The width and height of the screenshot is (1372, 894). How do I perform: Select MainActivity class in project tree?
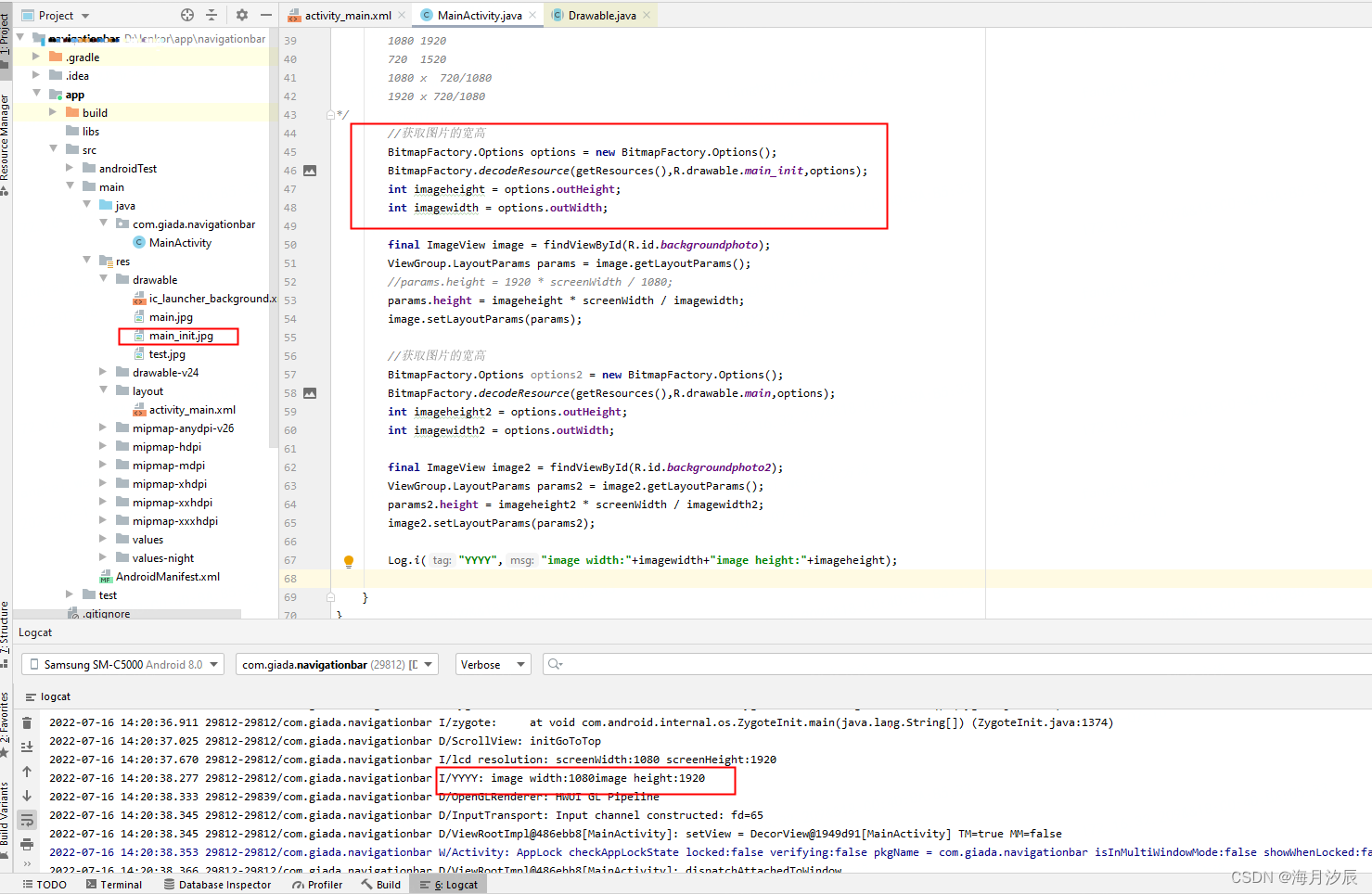click(x=172, y=243)
